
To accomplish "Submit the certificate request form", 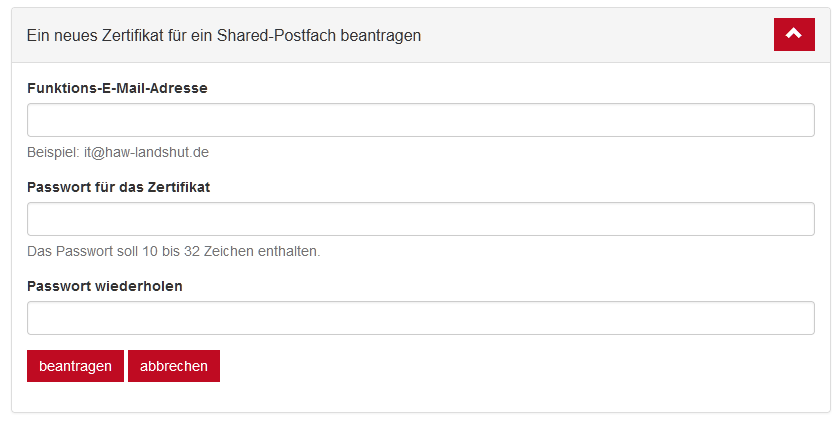I will tap(75, 366).
